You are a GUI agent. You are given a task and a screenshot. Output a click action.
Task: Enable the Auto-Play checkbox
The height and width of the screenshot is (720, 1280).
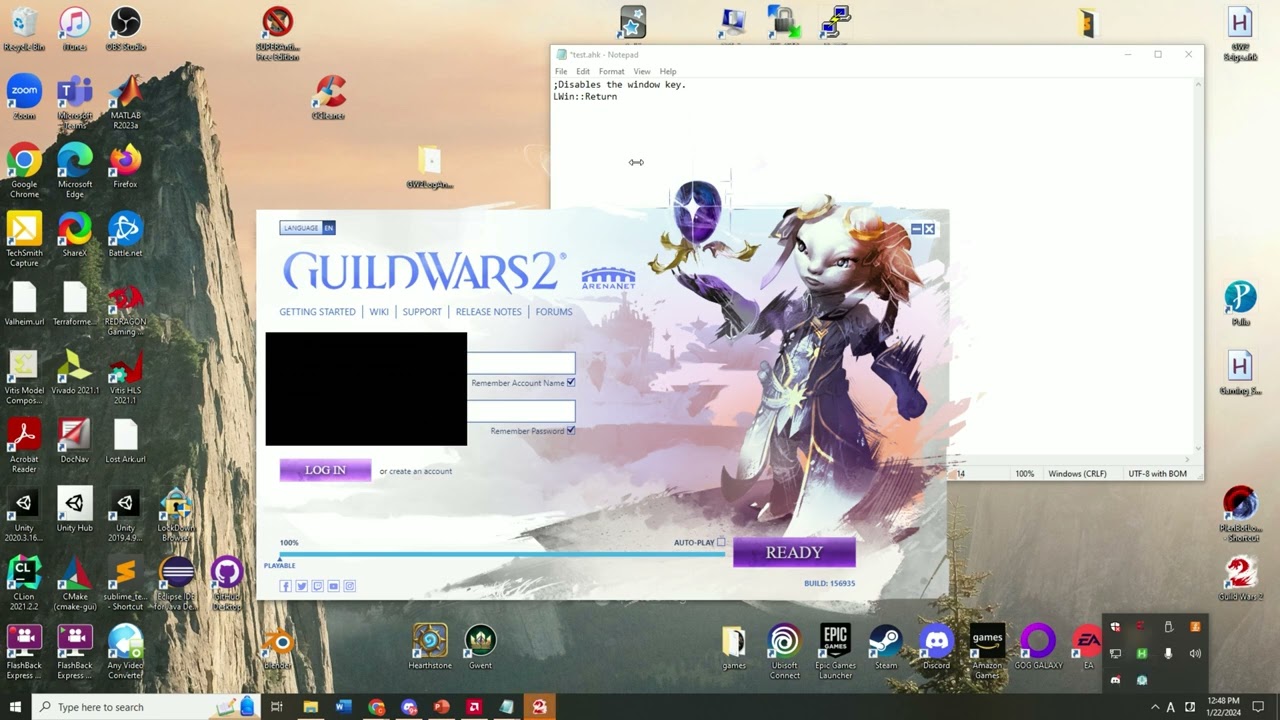pyautogui.click(x=721, y=543)
